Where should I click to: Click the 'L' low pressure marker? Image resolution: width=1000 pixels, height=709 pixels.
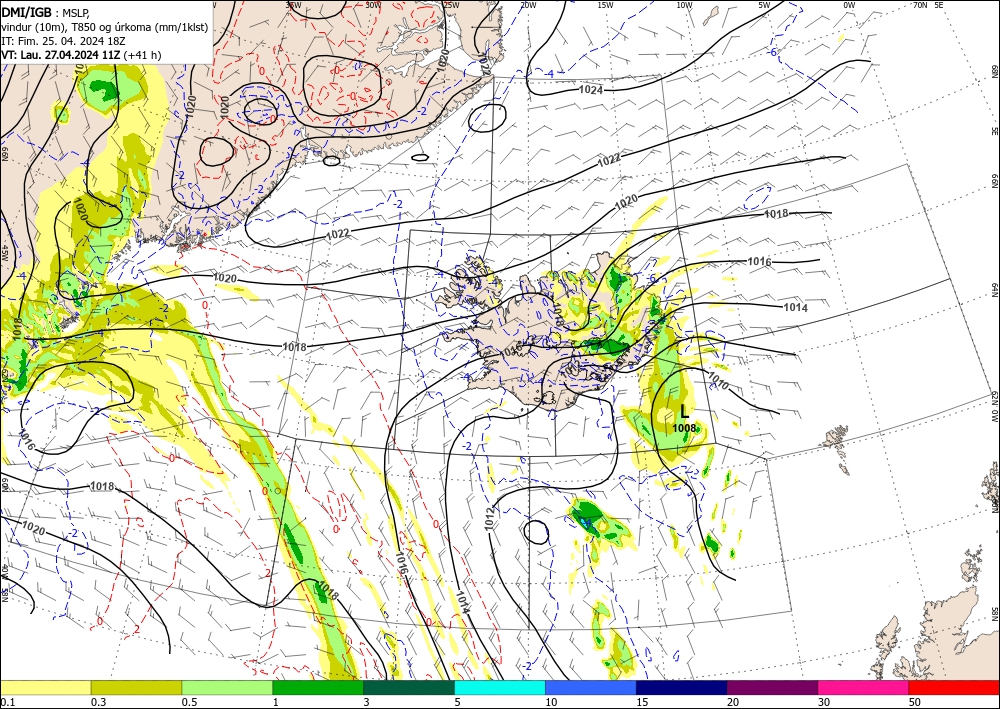tap(684, 411)
